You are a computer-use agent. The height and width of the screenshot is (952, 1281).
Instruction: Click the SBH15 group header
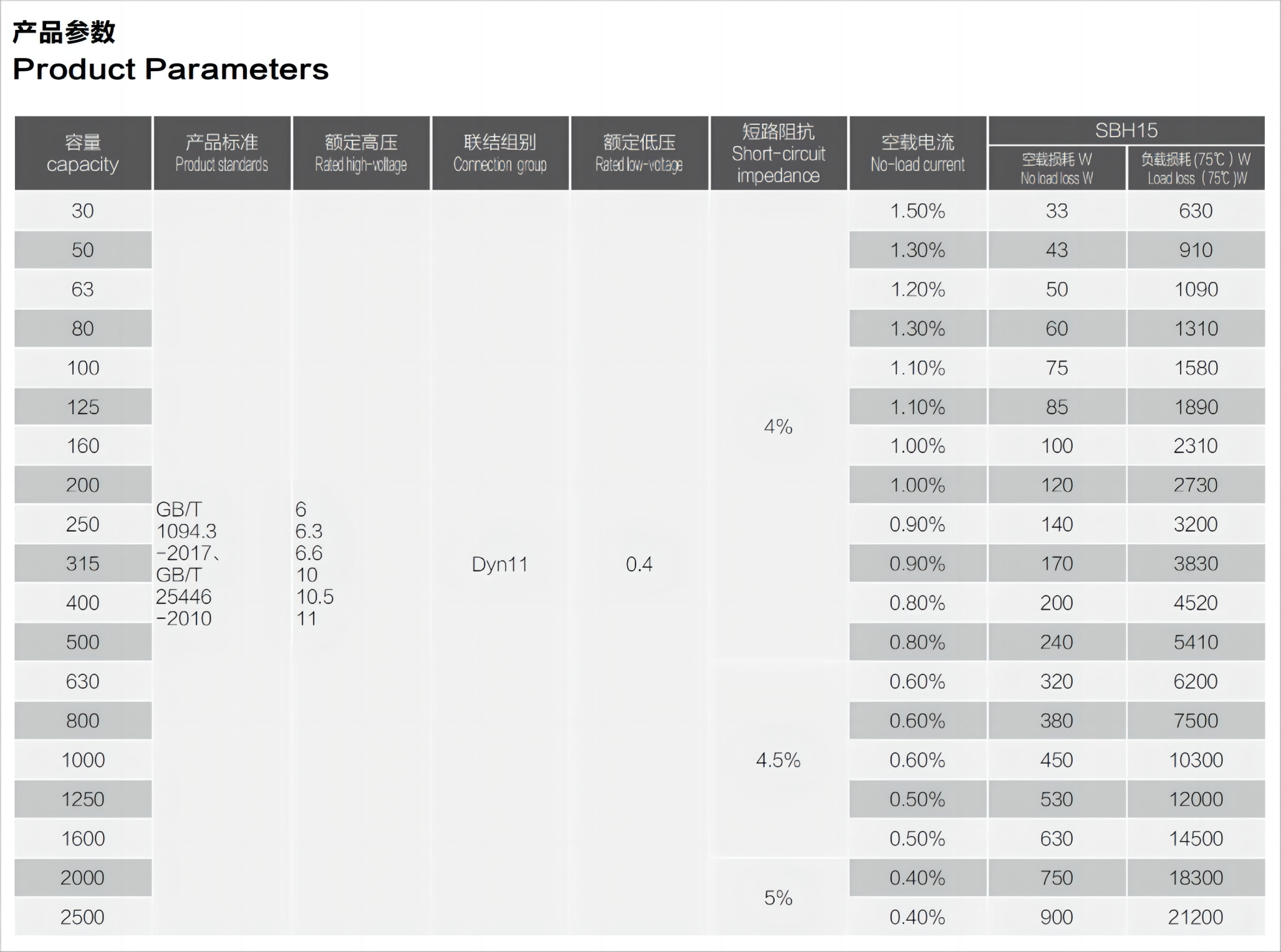1126,130
